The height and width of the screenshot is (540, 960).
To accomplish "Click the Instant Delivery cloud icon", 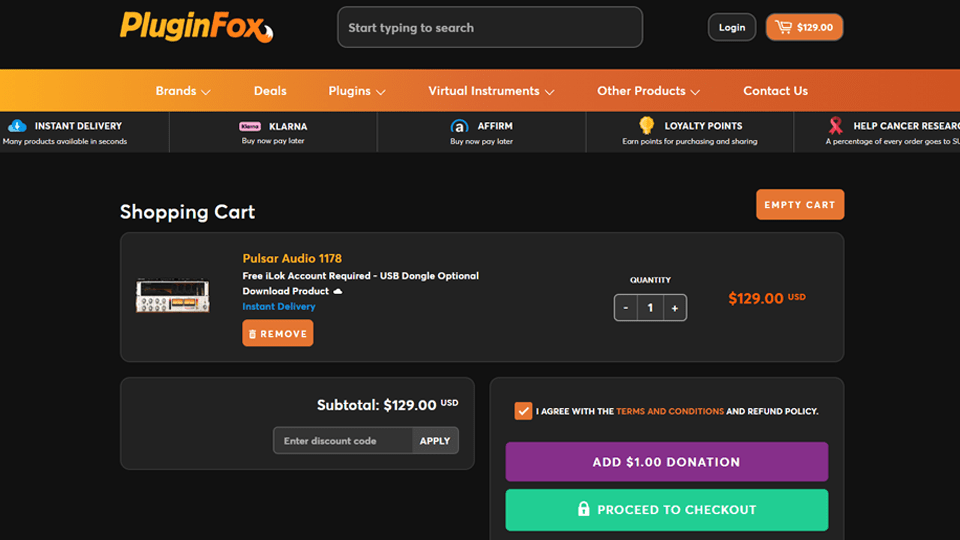I will click(x=17, y=126).
